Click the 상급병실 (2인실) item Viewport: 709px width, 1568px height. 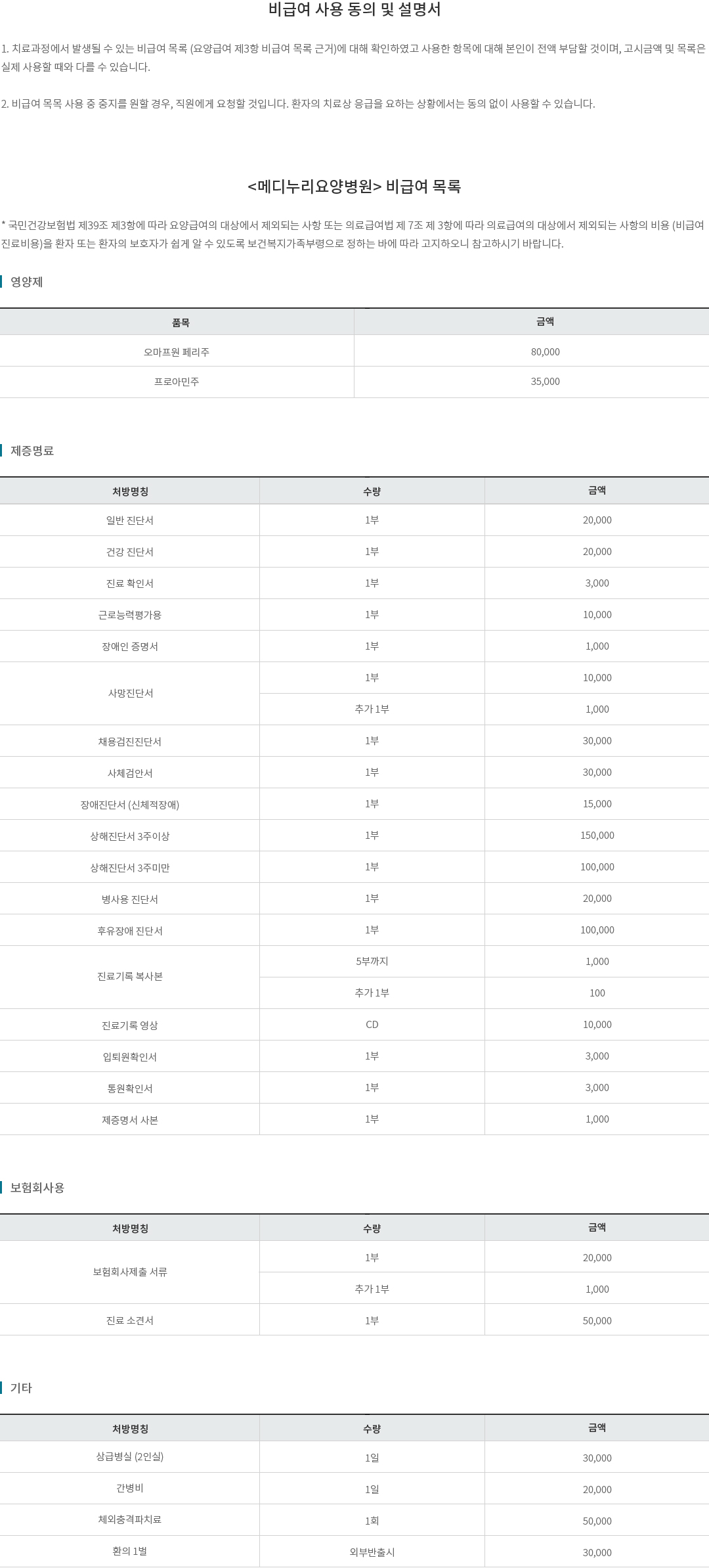tap(130, 1456)
